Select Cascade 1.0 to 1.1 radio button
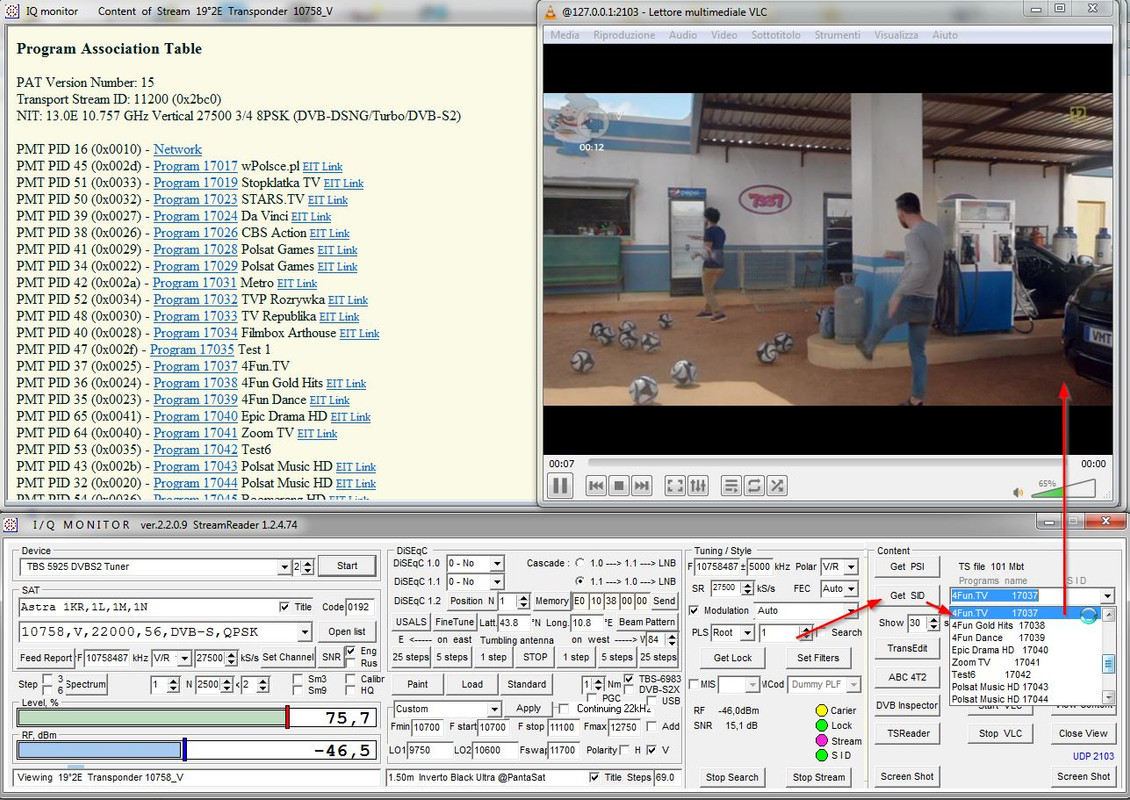1130x800 pixels. pyautogui.click(x=580, y=563)
